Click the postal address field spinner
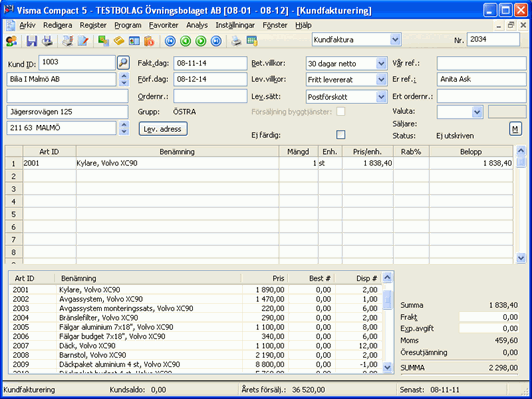The width and height of the screenshot is (532, 399). point(124,128)
